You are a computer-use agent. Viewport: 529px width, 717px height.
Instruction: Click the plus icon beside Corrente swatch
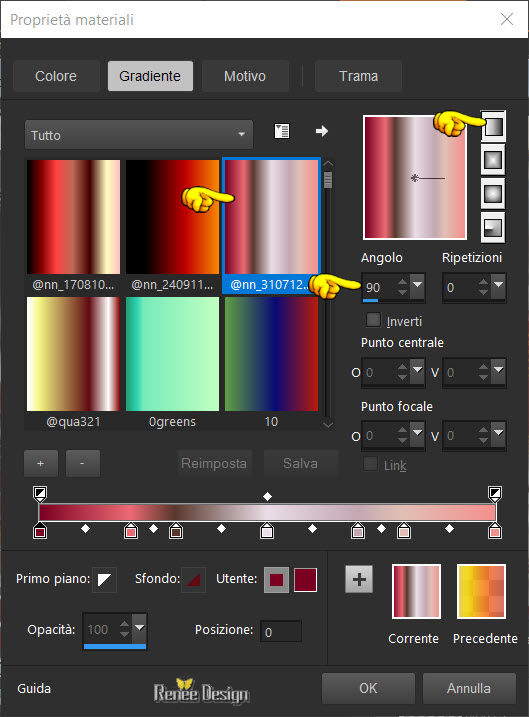point(359,579)
